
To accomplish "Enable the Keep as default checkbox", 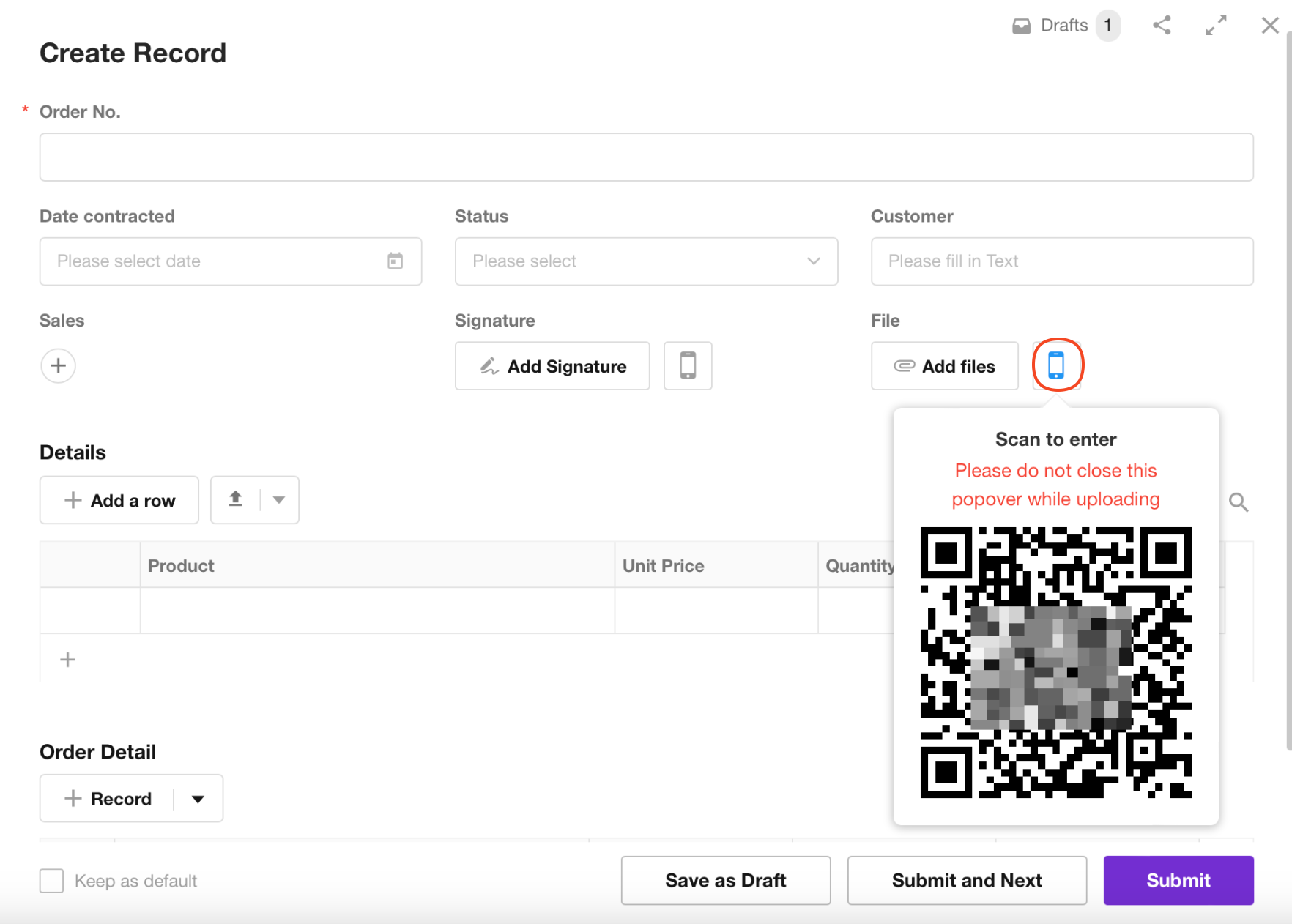I will click(52, 881).
